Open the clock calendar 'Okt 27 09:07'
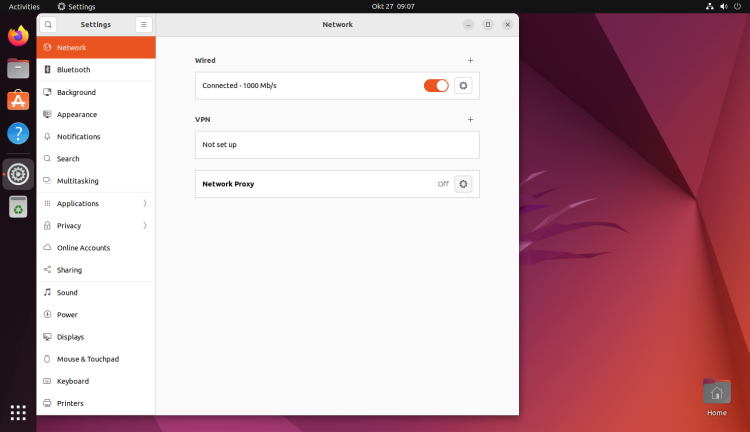Image resolution: width=750 pixels, height=432 pixels. 393,6
